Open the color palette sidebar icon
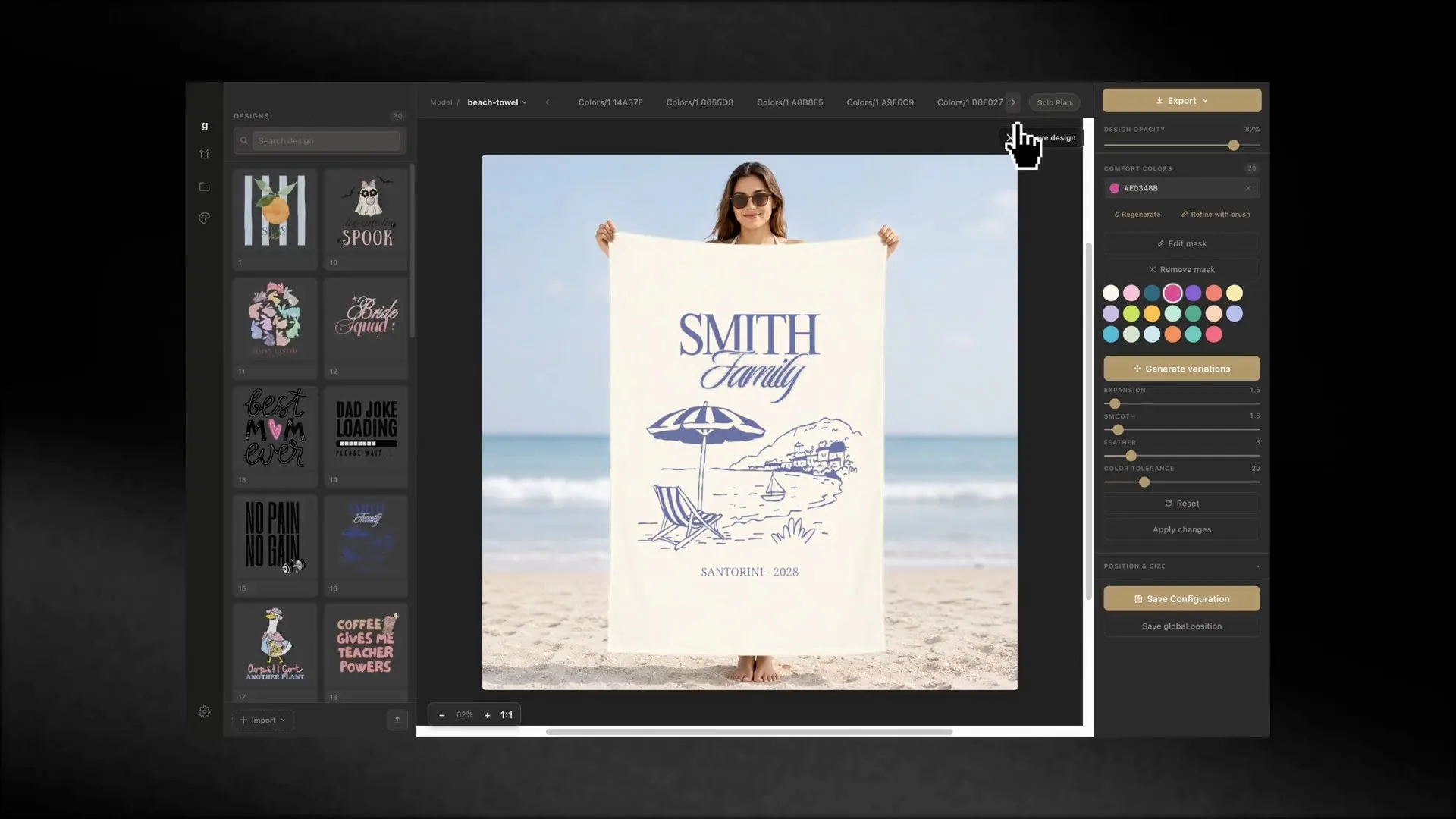The image size is (1456, 819). [204, 218]
